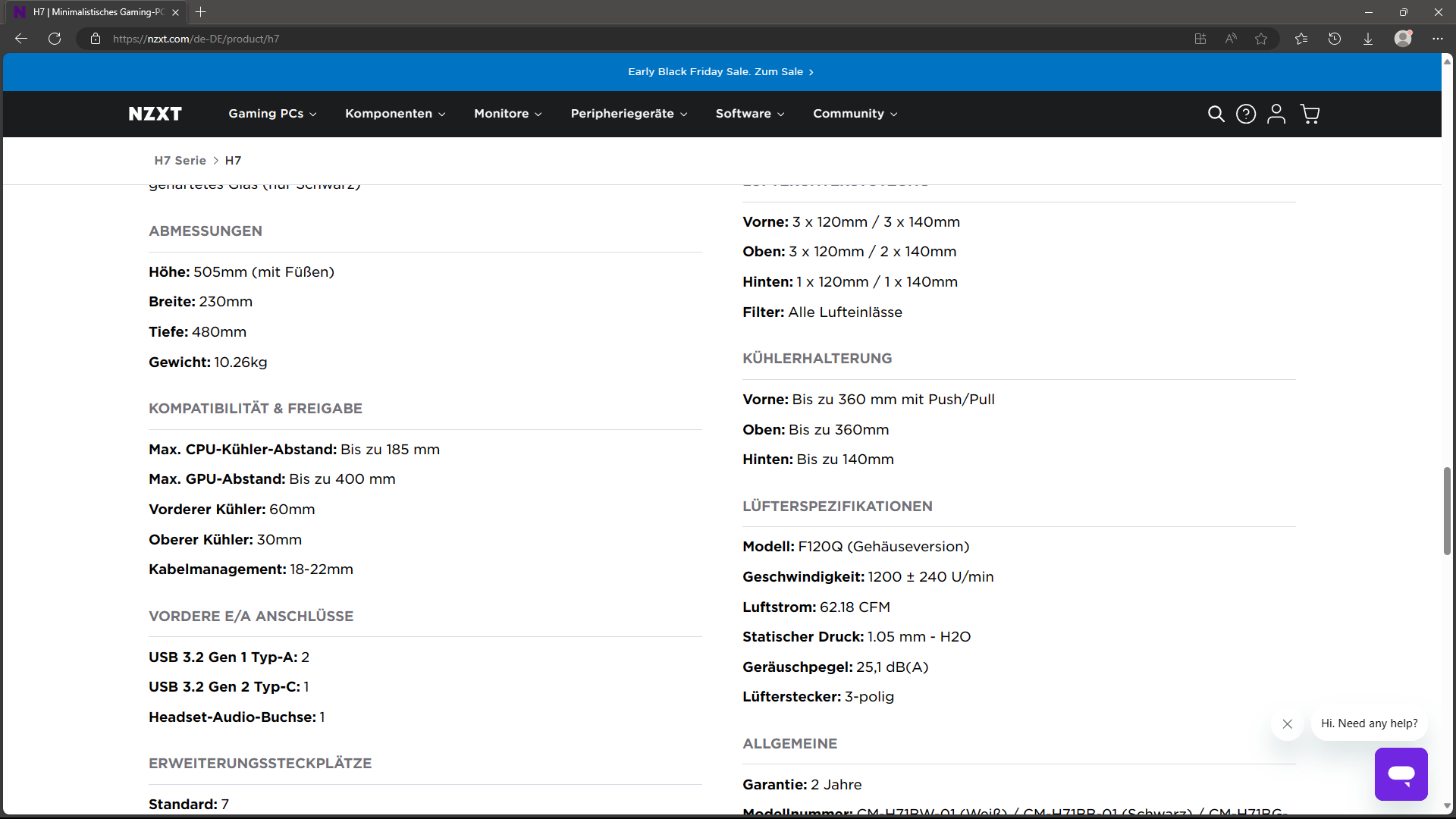Open browser history icon
The height and width of the screenshot is (819, 1456).
pyautogui.click(x=1335, y=39)
